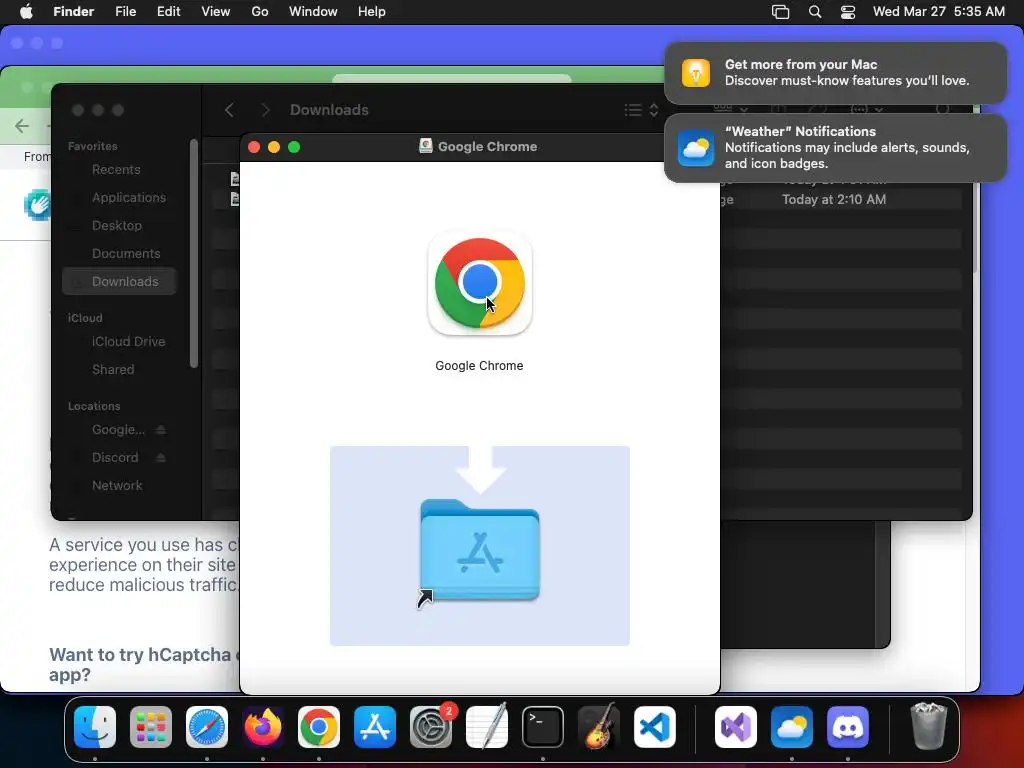Select Discord volume in Finder sidebar

point(115,458)
